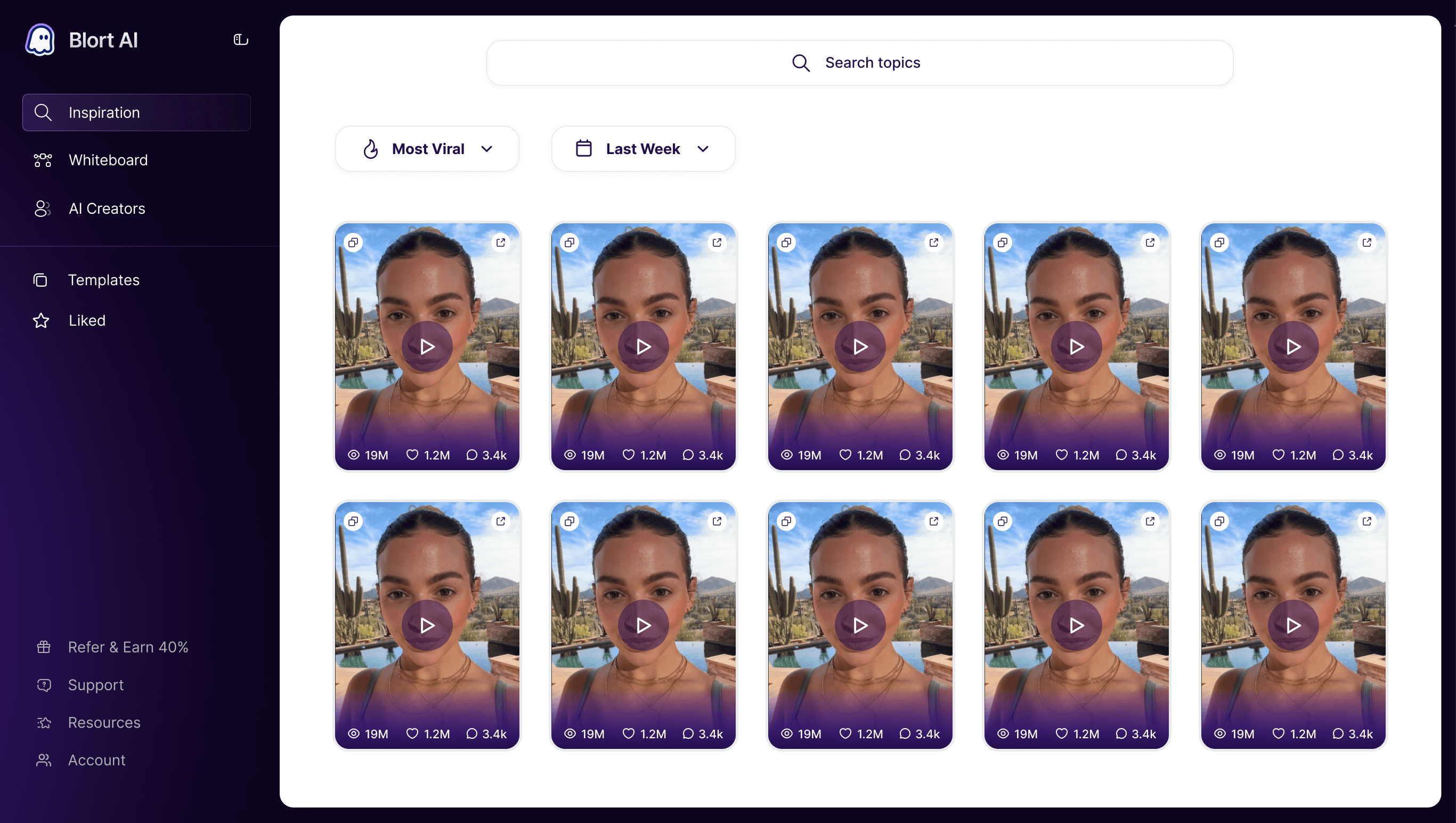Click the calendar icon beside Last Week

coord(584,148)
